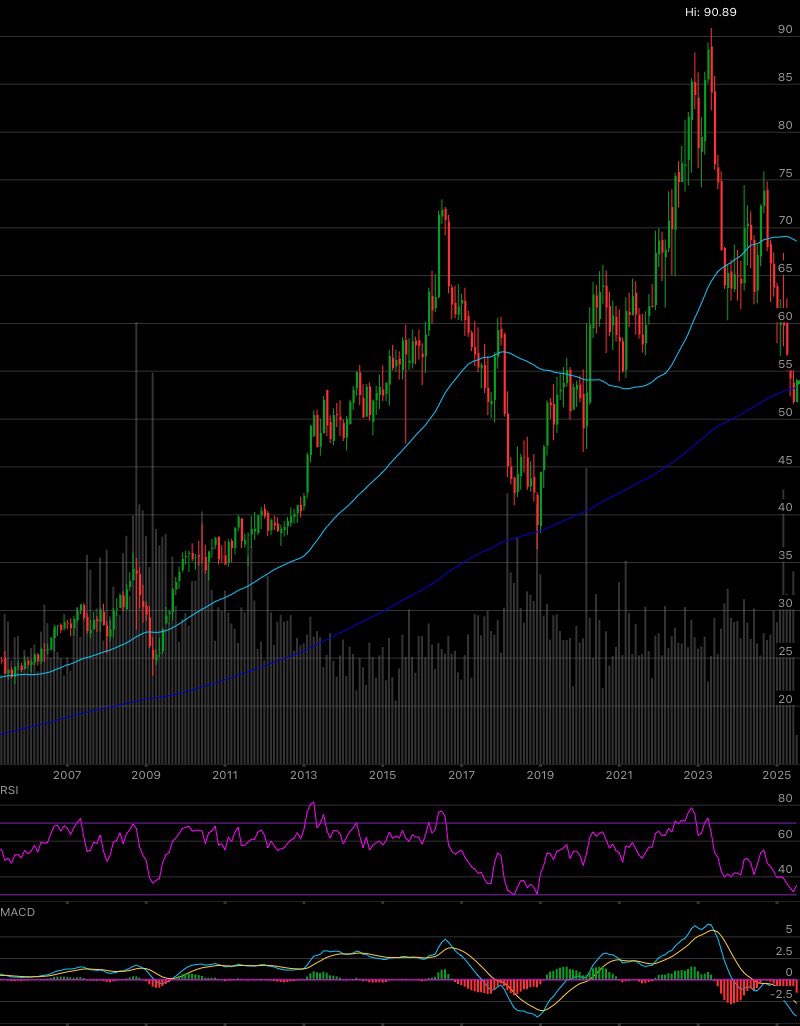Click the 5 level label in MACD panel
800x1026 pixels.
click(789, 929)
